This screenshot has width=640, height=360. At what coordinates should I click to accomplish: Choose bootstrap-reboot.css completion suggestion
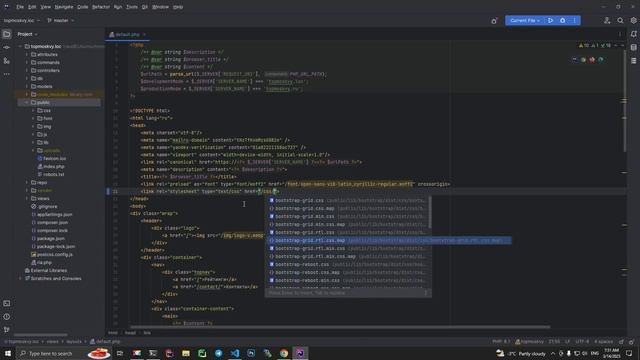pyautogui.click(x=348, y=264)
